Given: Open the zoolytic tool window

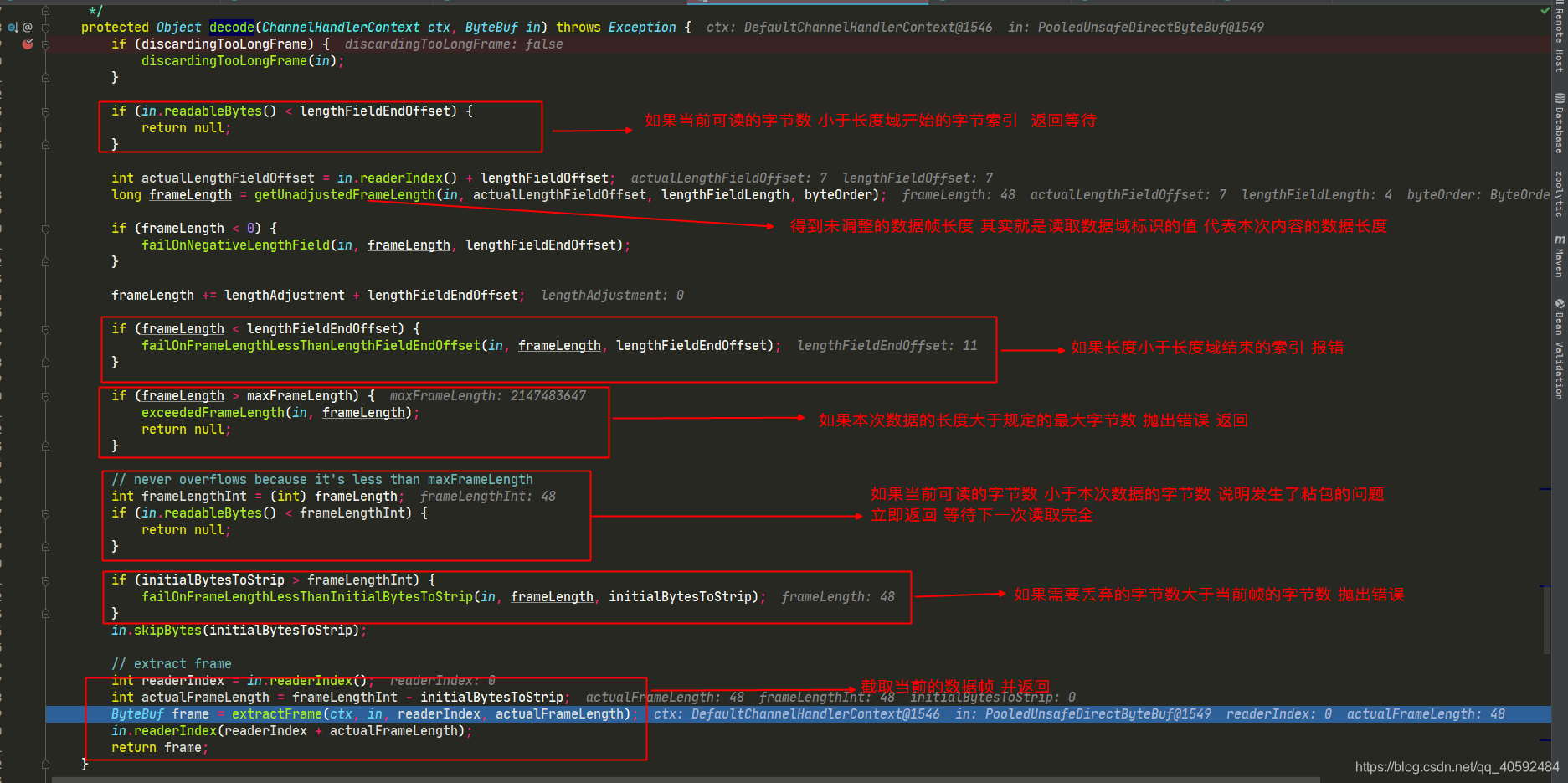Looking at the screenshot, I should point(1559,194).
